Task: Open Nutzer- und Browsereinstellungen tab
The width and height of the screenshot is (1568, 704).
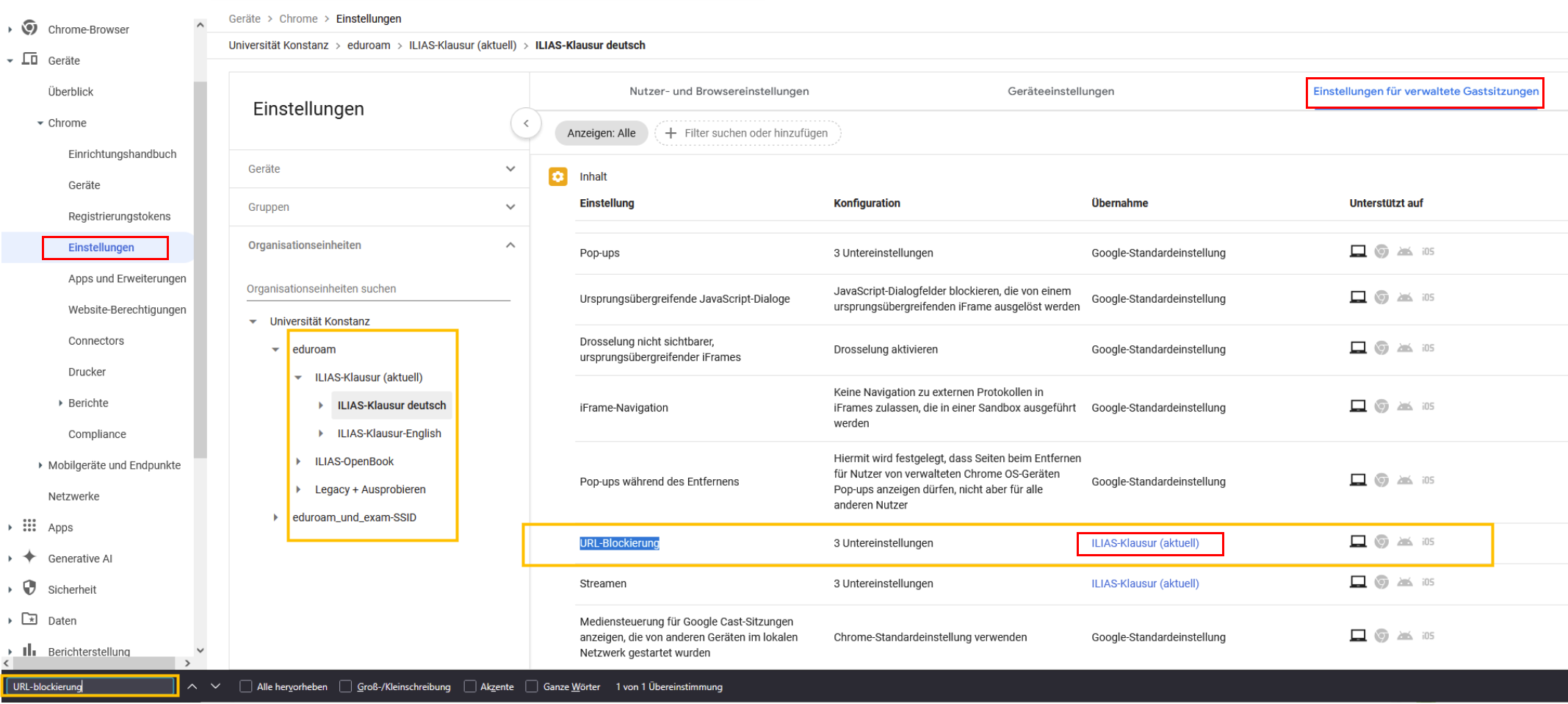Action: point(719,91)
